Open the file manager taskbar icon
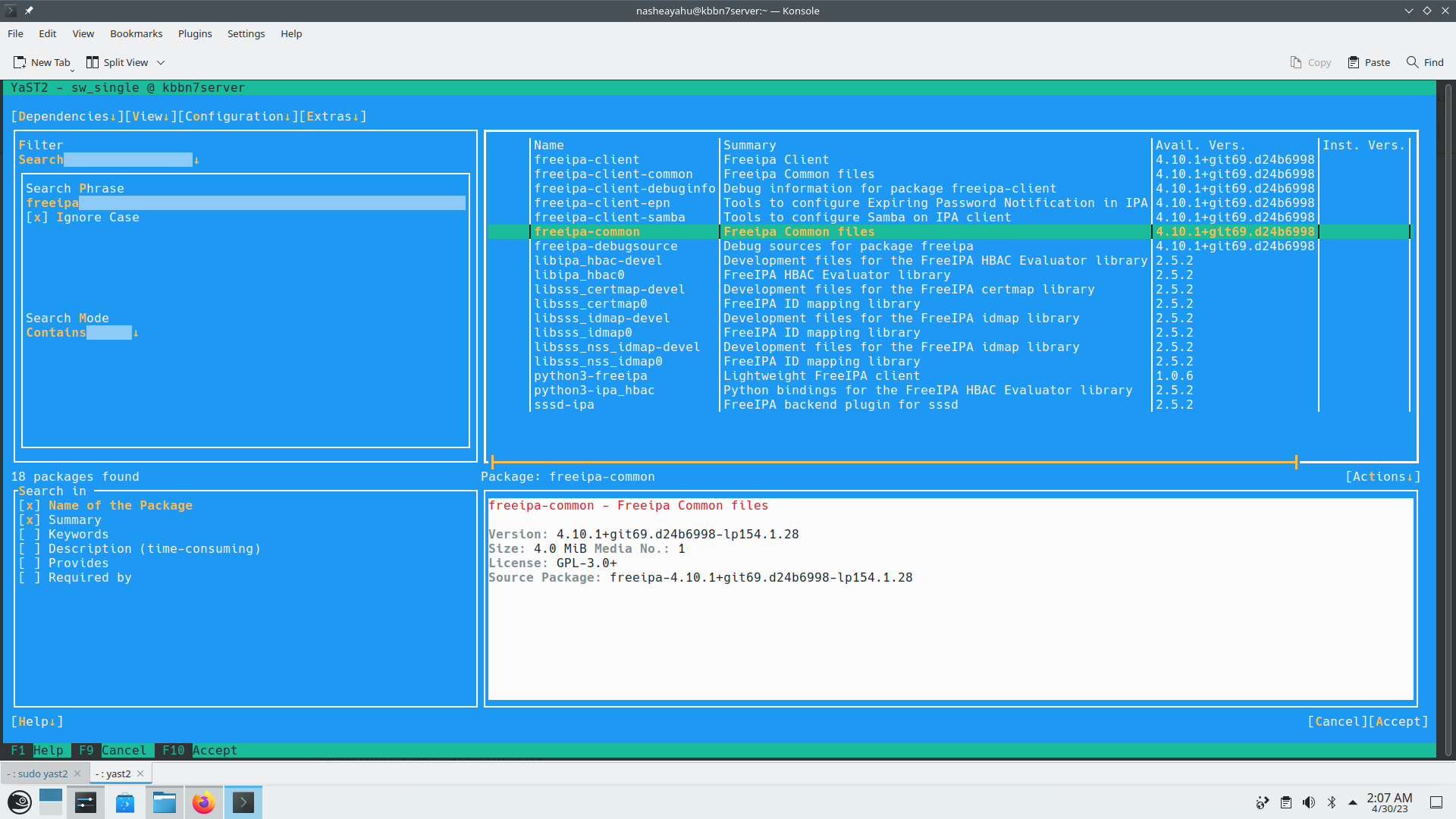 point(164,802)
